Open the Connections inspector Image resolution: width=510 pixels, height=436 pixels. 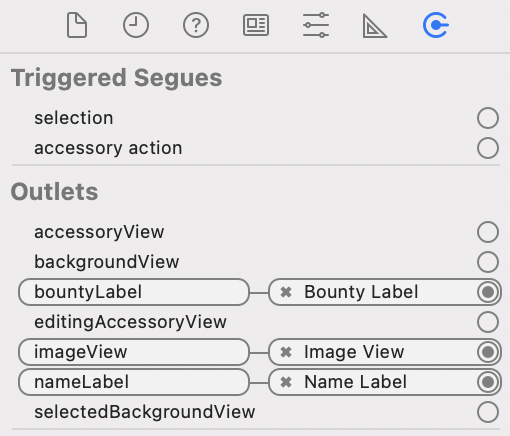[x=436, y=25]
